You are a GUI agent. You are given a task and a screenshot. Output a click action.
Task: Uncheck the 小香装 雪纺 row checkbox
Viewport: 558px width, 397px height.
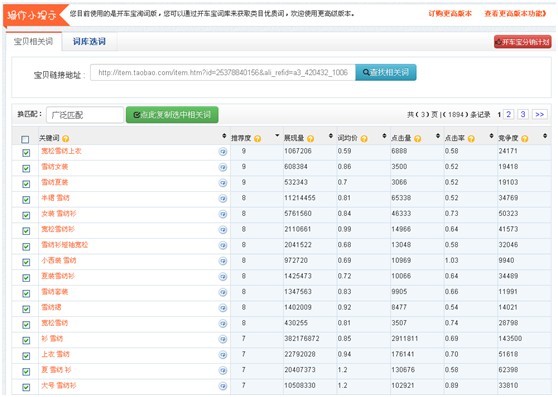click(x=26, y=262)
